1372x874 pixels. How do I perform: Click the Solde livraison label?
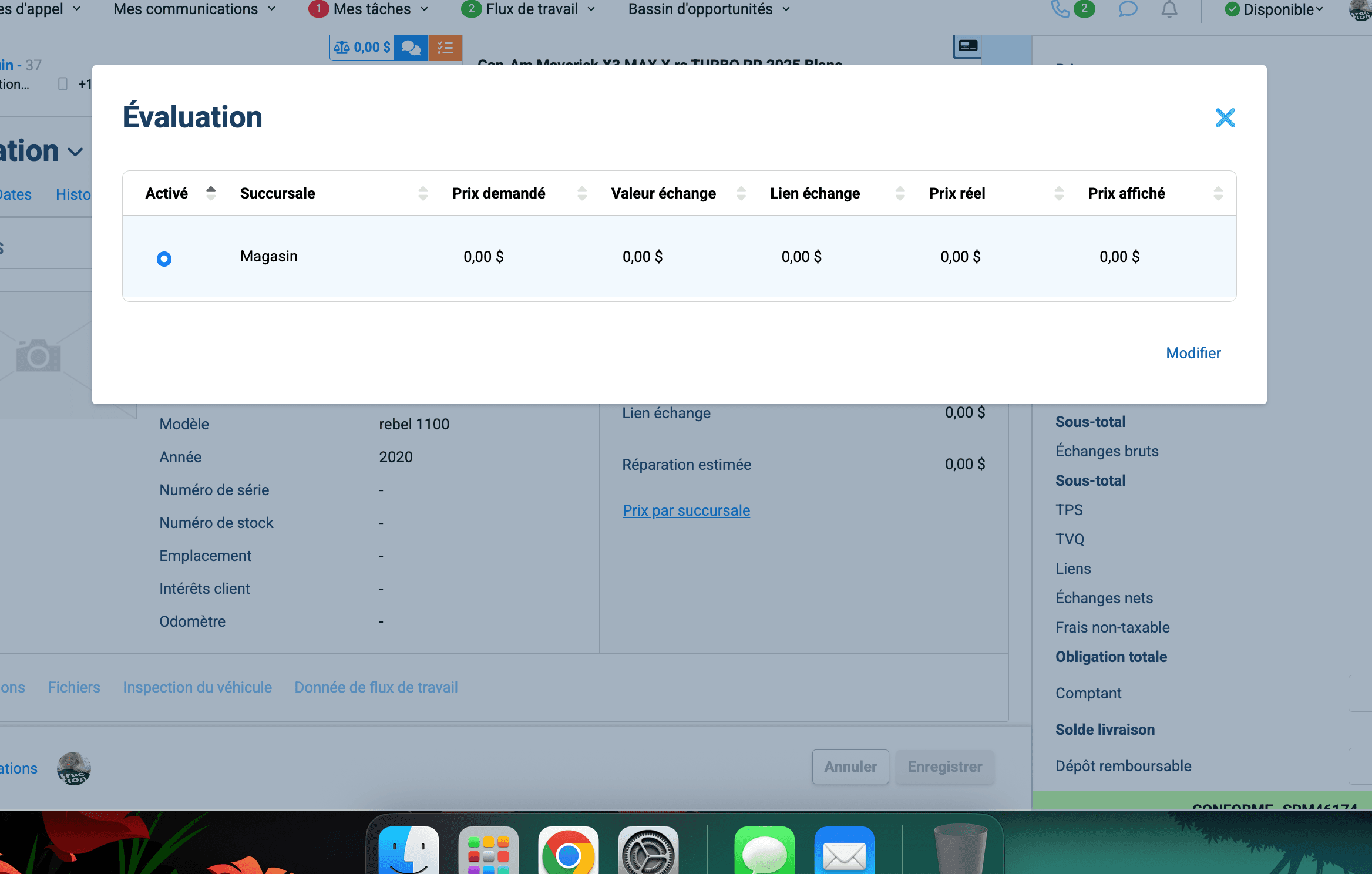pos(1105,730)
